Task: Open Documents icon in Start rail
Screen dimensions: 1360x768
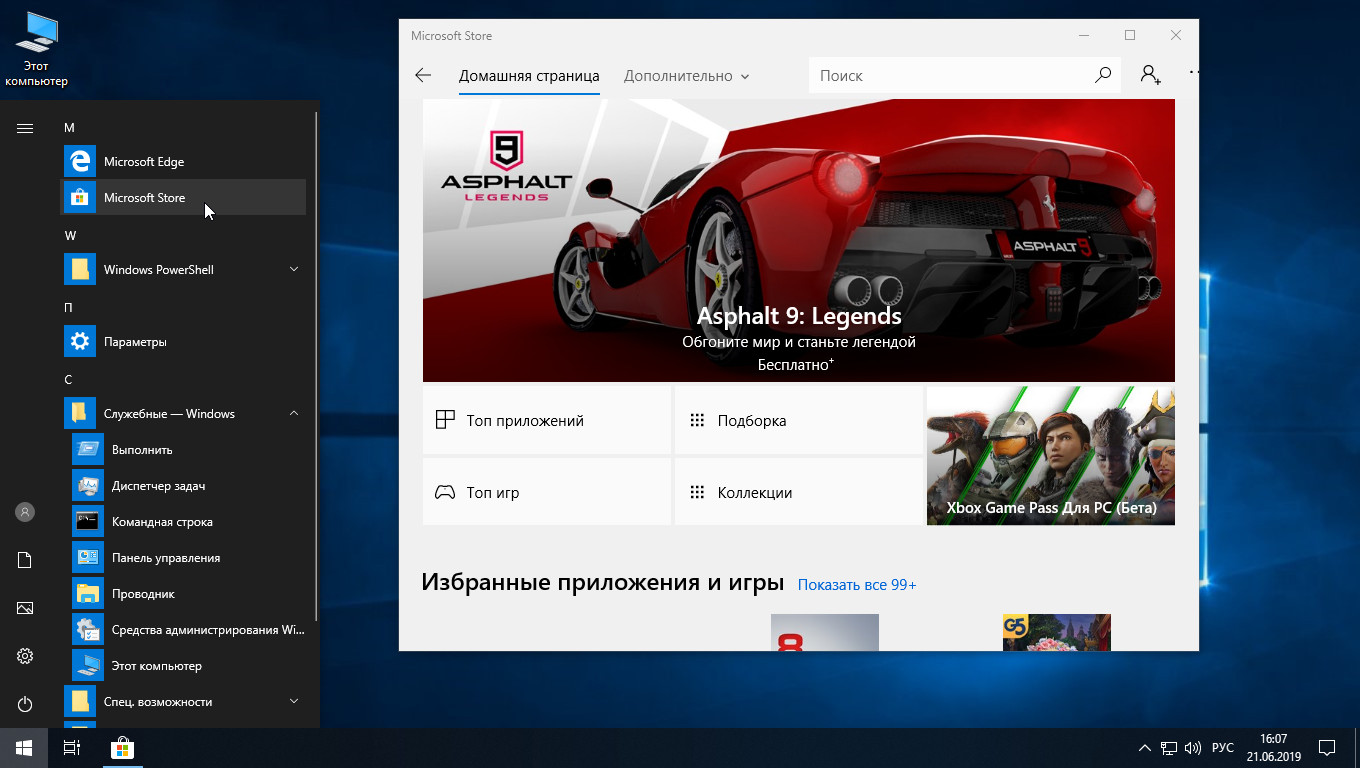Action: (x=25, y=560)
